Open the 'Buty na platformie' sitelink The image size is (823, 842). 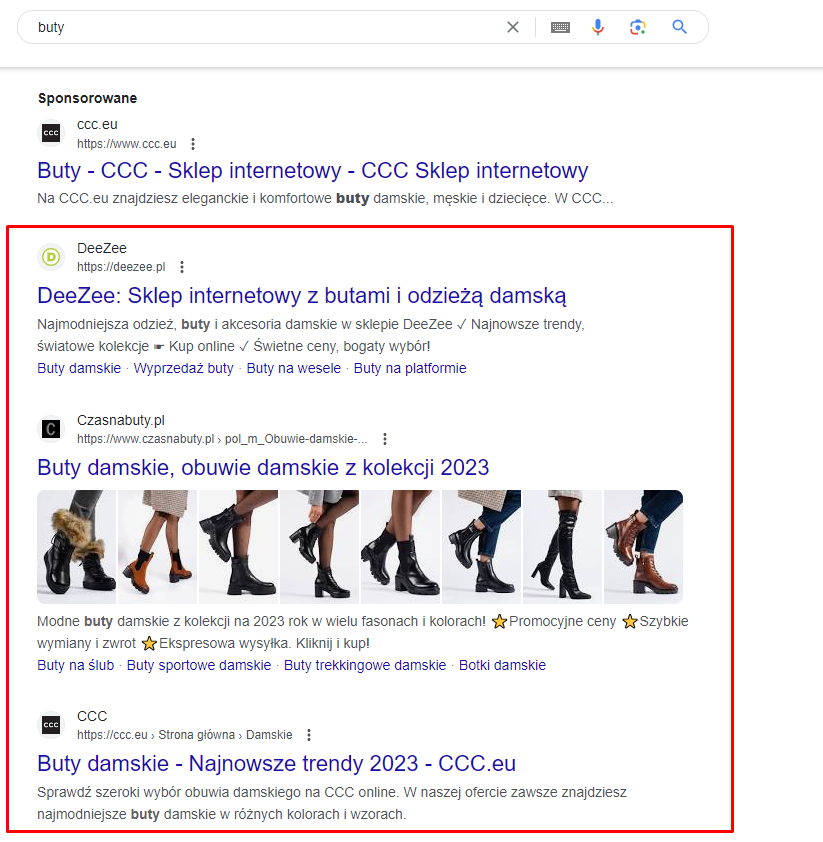click(x=410, y=368)
